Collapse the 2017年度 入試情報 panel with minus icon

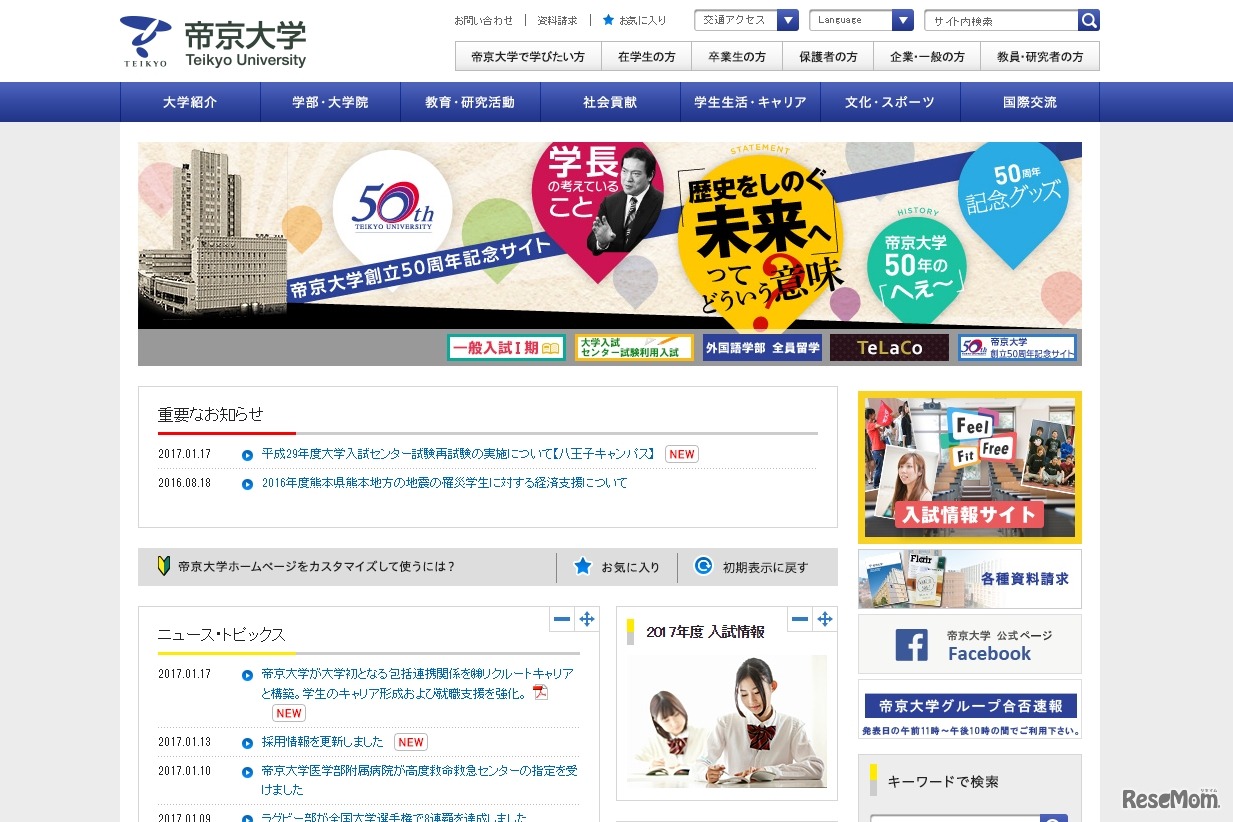point(800,620)
